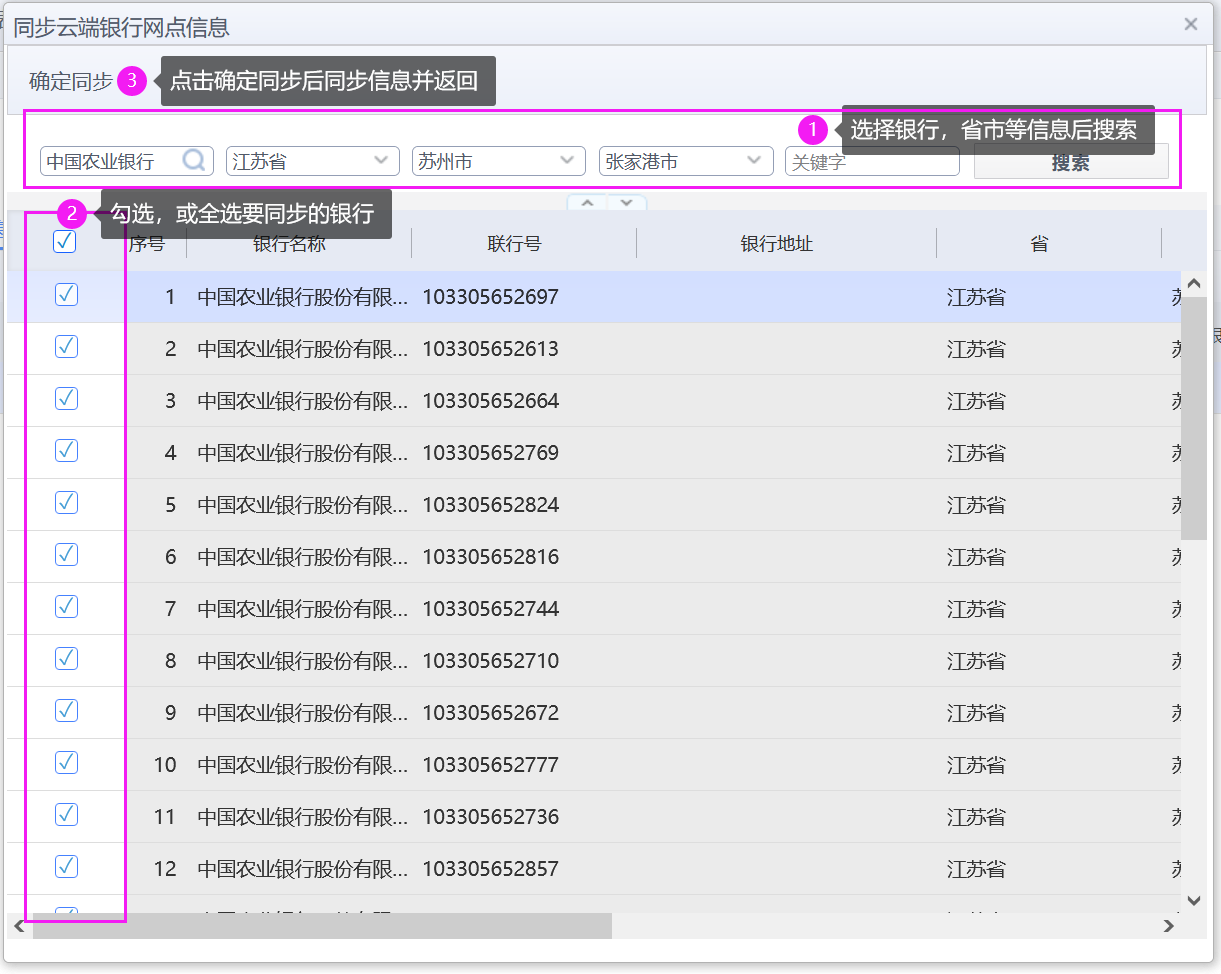Click 确定同步 to confirm sync

pyautogui.click(x=71, y=82)
